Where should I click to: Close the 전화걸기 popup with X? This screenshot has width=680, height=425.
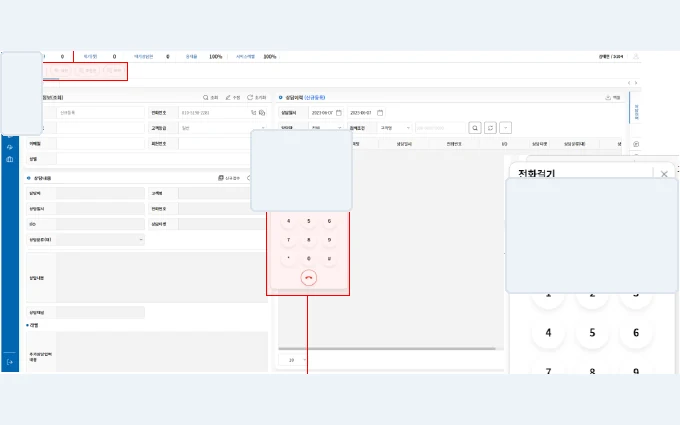point(664,174)
